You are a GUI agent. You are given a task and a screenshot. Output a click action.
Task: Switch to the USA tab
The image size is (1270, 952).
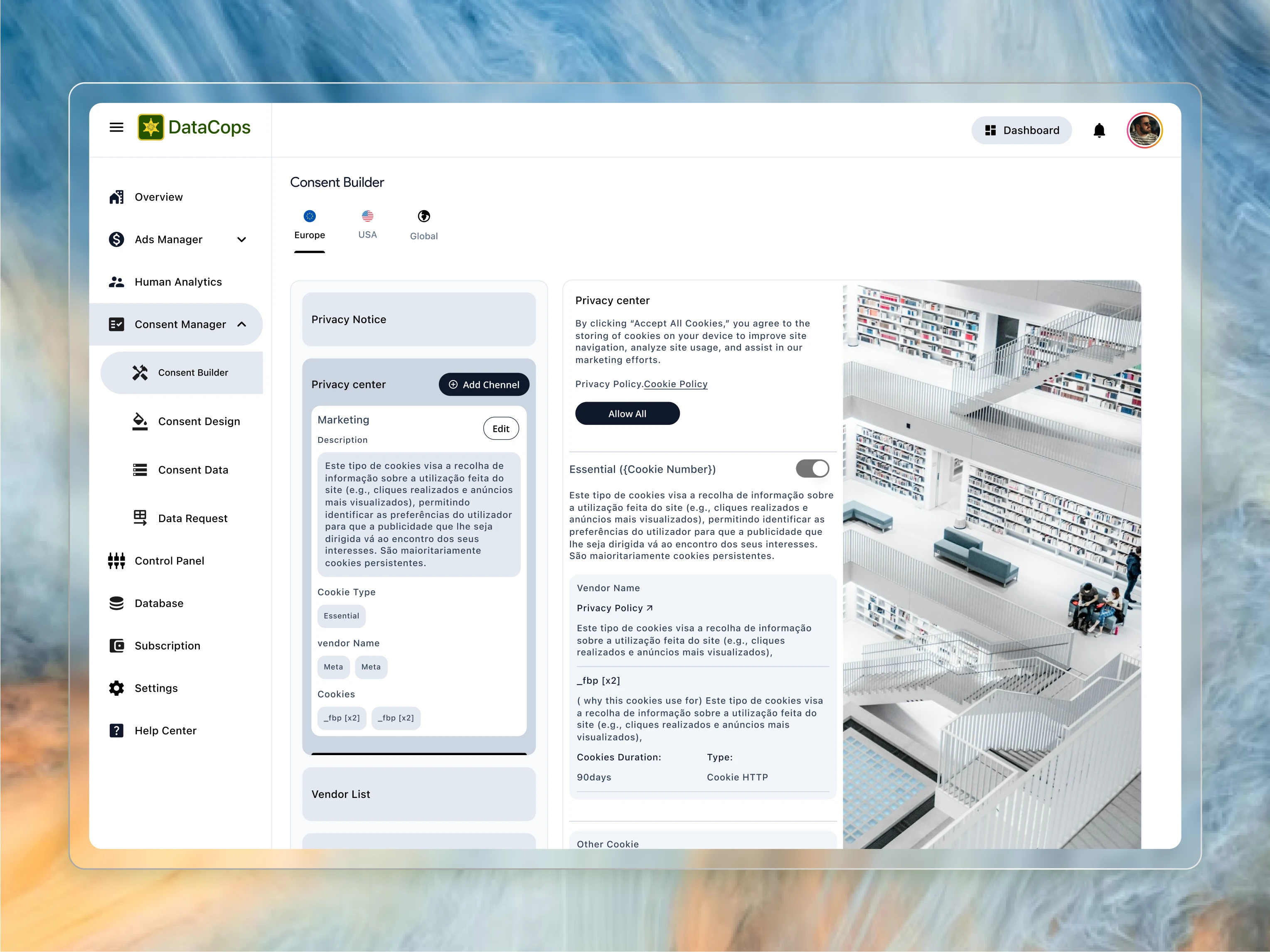coord(367,224)
